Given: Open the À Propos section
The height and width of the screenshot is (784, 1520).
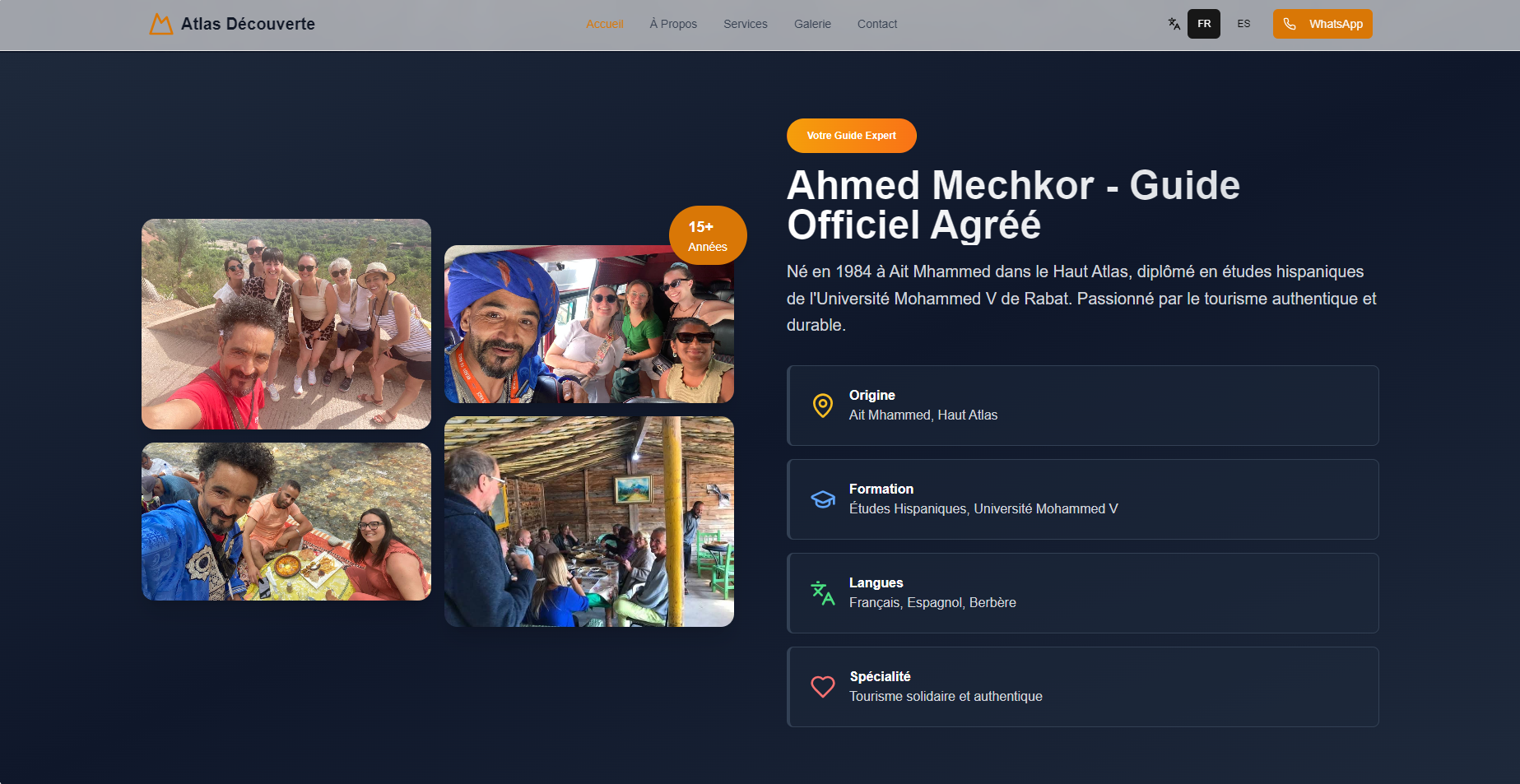Looking at the screenshot, I should pos(672,24).
